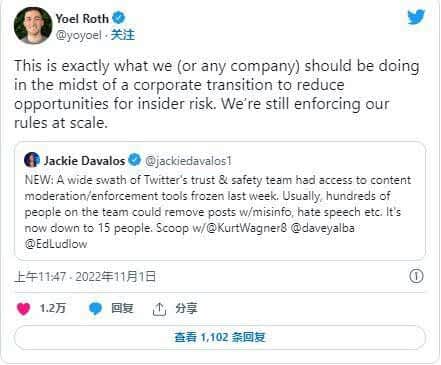The height and width of the screenshot is (365, 441).
Task: Click the 分享 share label
Action: point(186,308)
